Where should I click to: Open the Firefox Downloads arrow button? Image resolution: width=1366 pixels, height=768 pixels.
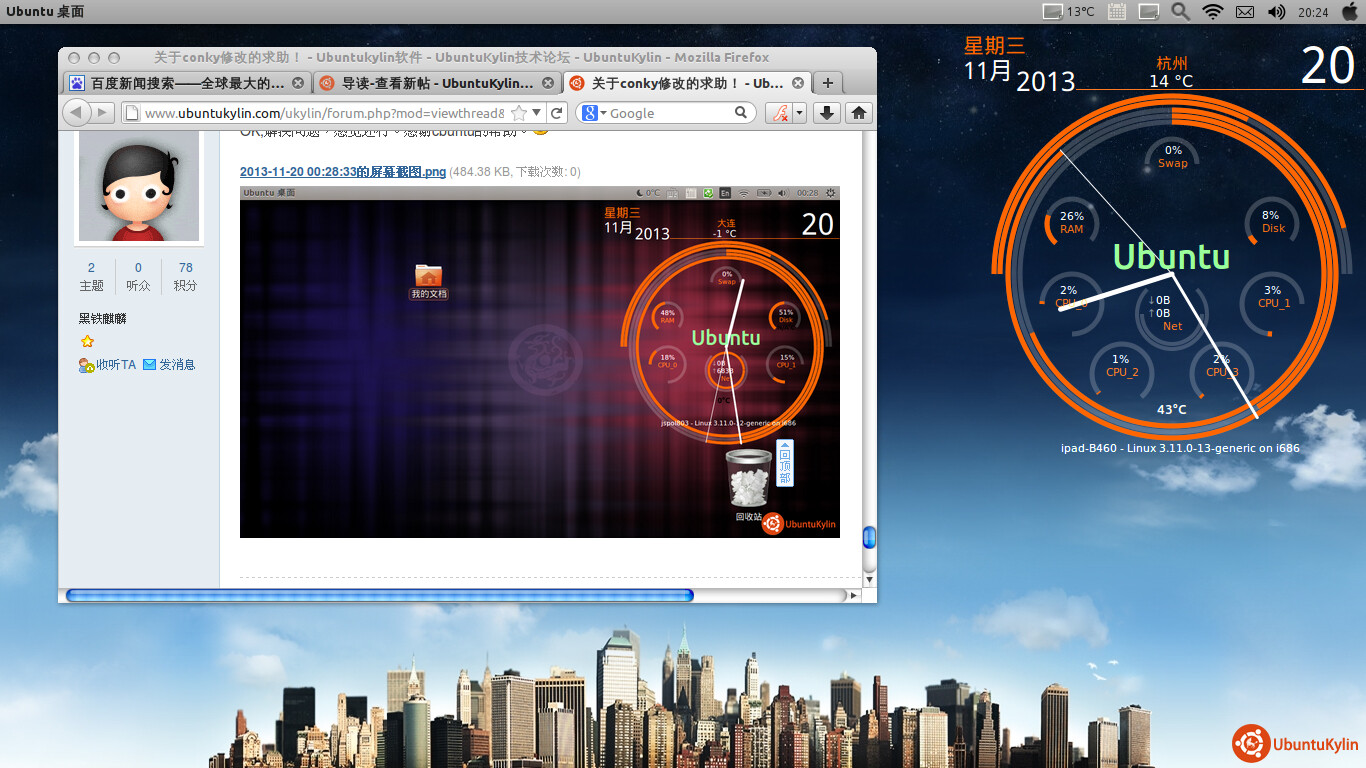point(826,113)
